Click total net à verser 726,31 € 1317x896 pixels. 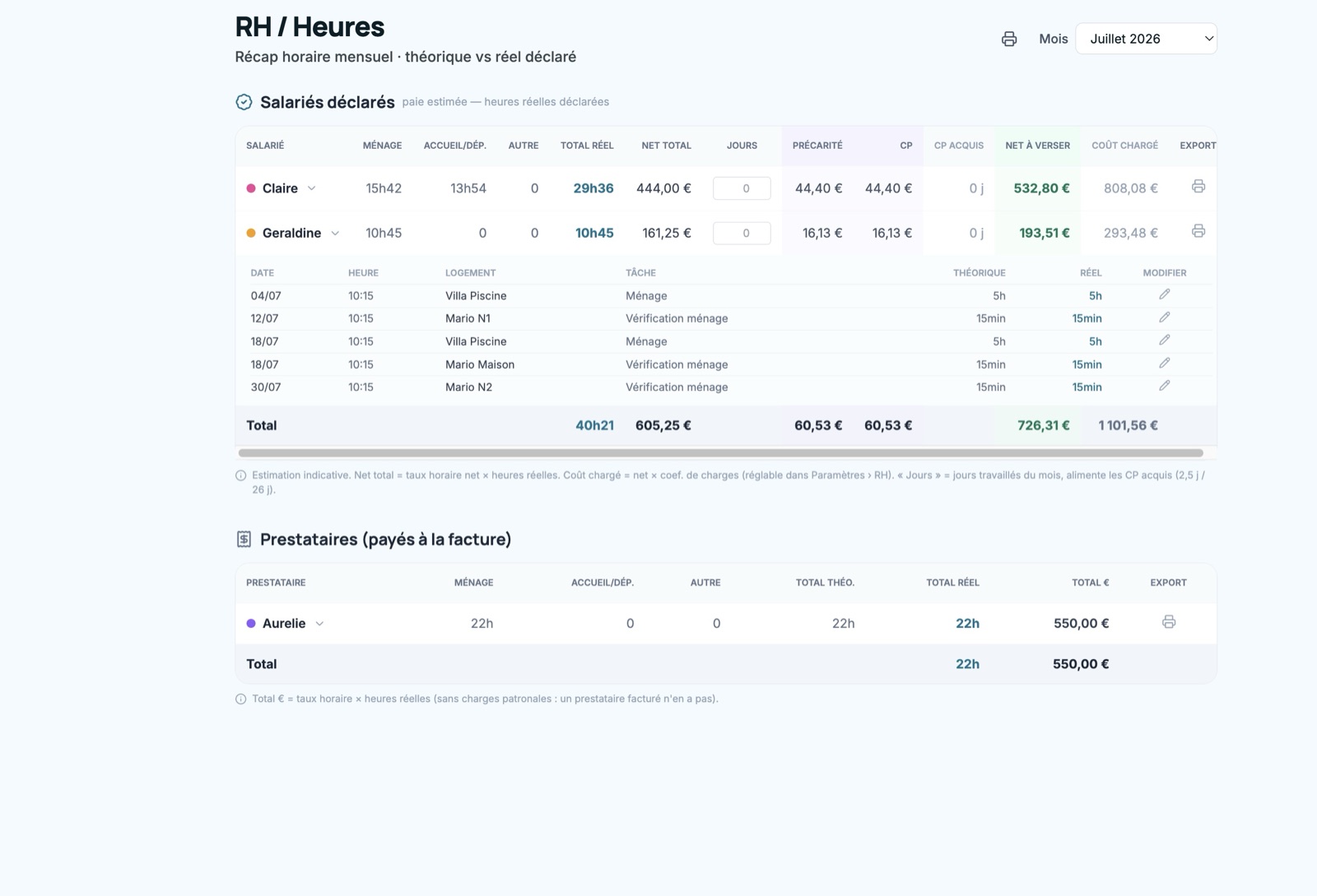coord(1043,425)
